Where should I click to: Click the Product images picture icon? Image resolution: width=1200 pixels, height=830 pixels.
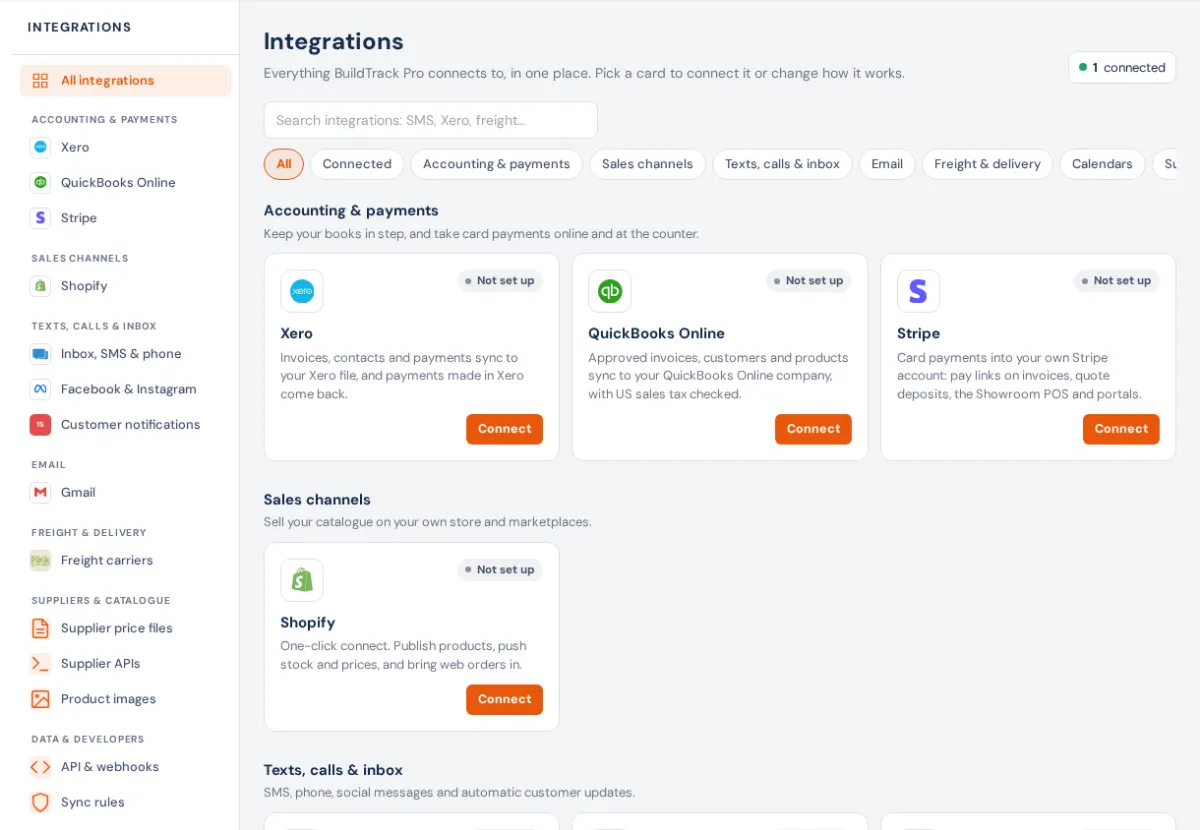coord(40,699)
